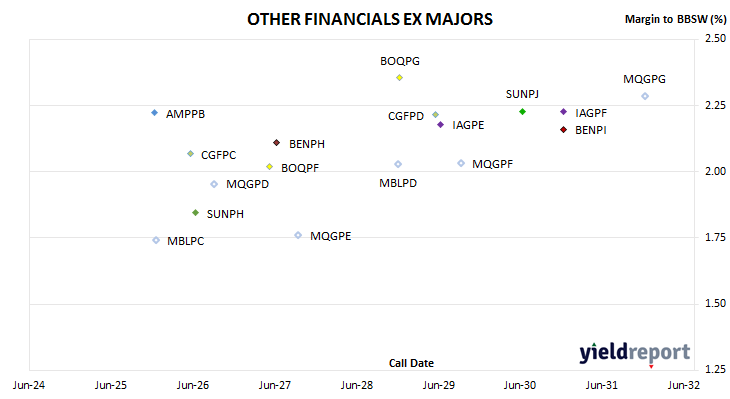Click the Call Date axis title
Screen dimensions: 730x399
(411, 363)
